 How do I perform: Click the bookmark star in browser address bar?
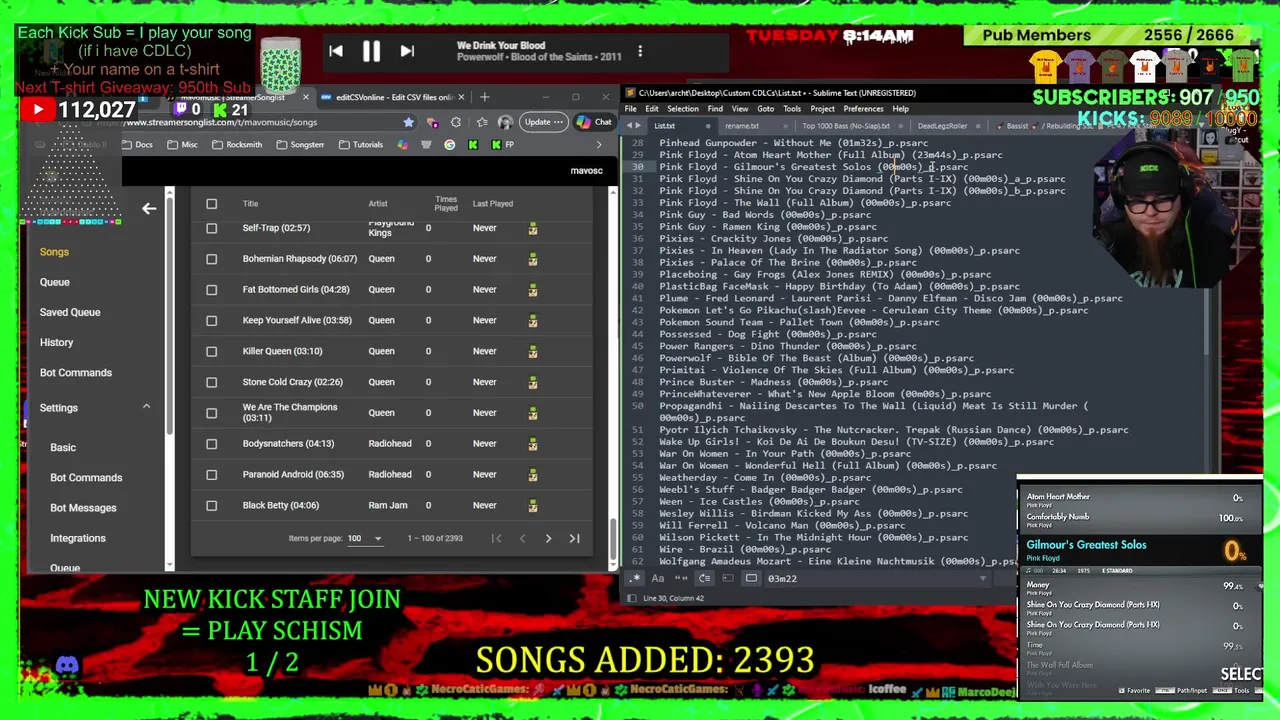(x=408, y=122)
